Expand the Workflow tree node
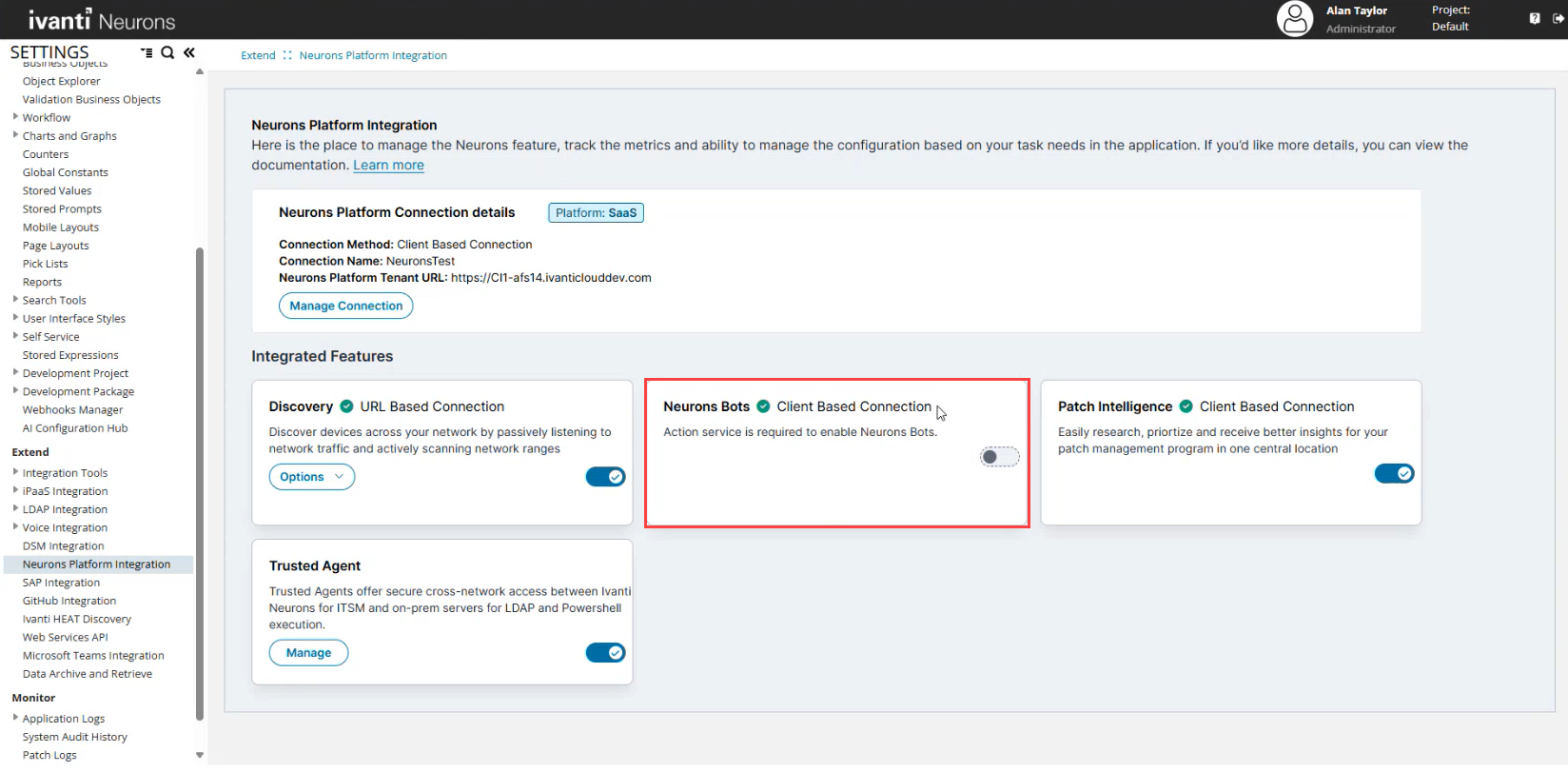1568x772 pixels. (15, 117)
